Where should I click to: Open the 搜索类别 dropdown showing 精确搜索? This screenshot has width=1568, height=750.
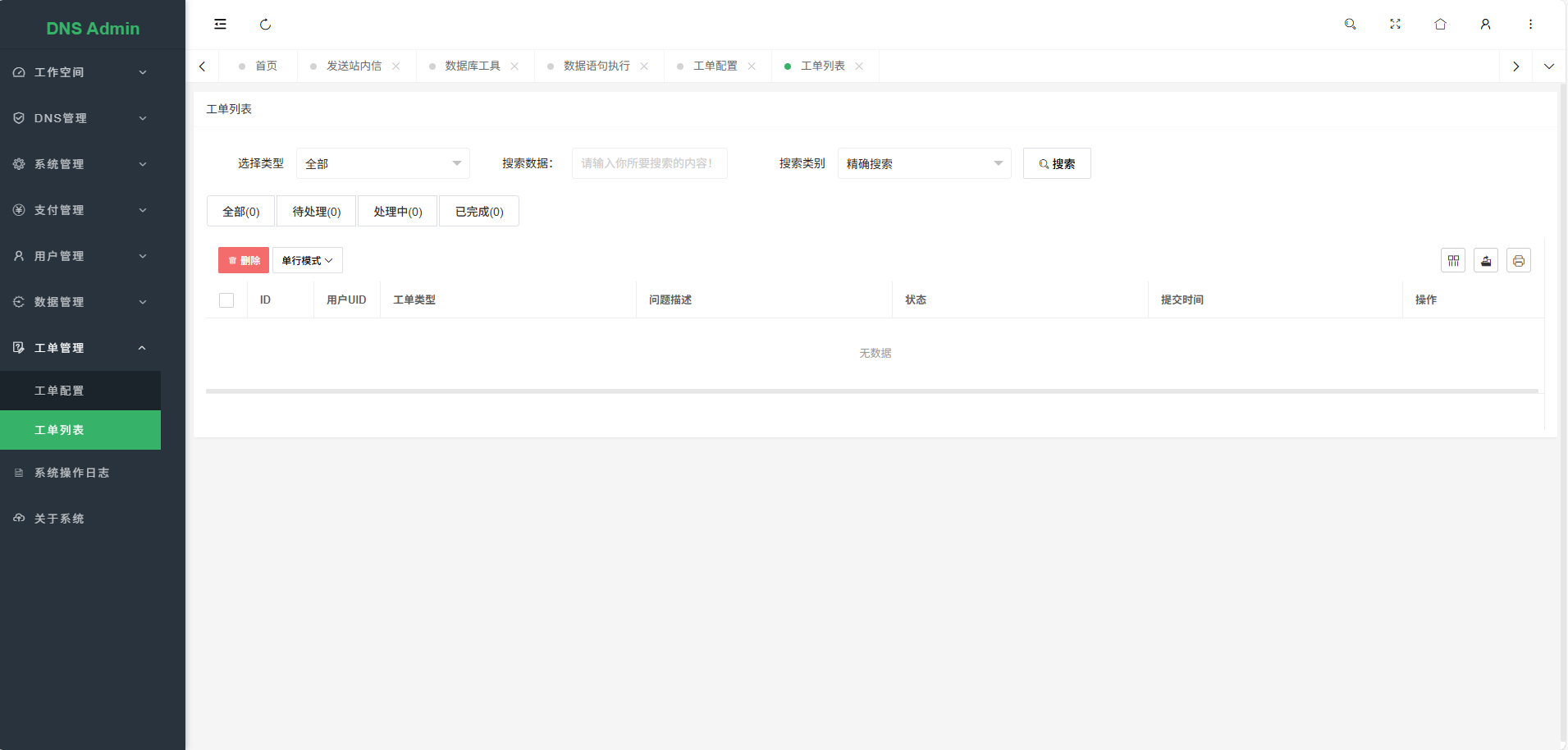pyautogui.click(x=923, y=163)
